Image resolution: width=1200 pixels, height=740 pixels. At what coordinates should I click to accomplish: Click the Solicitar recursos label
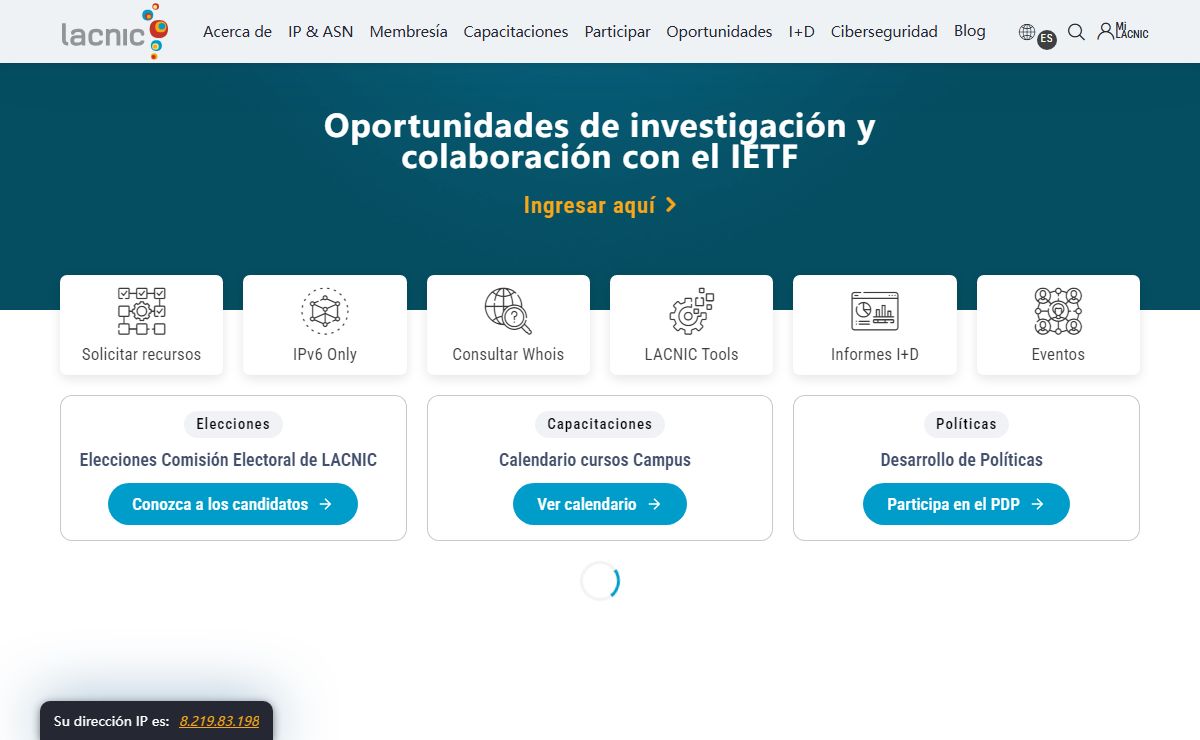point(141,354)
